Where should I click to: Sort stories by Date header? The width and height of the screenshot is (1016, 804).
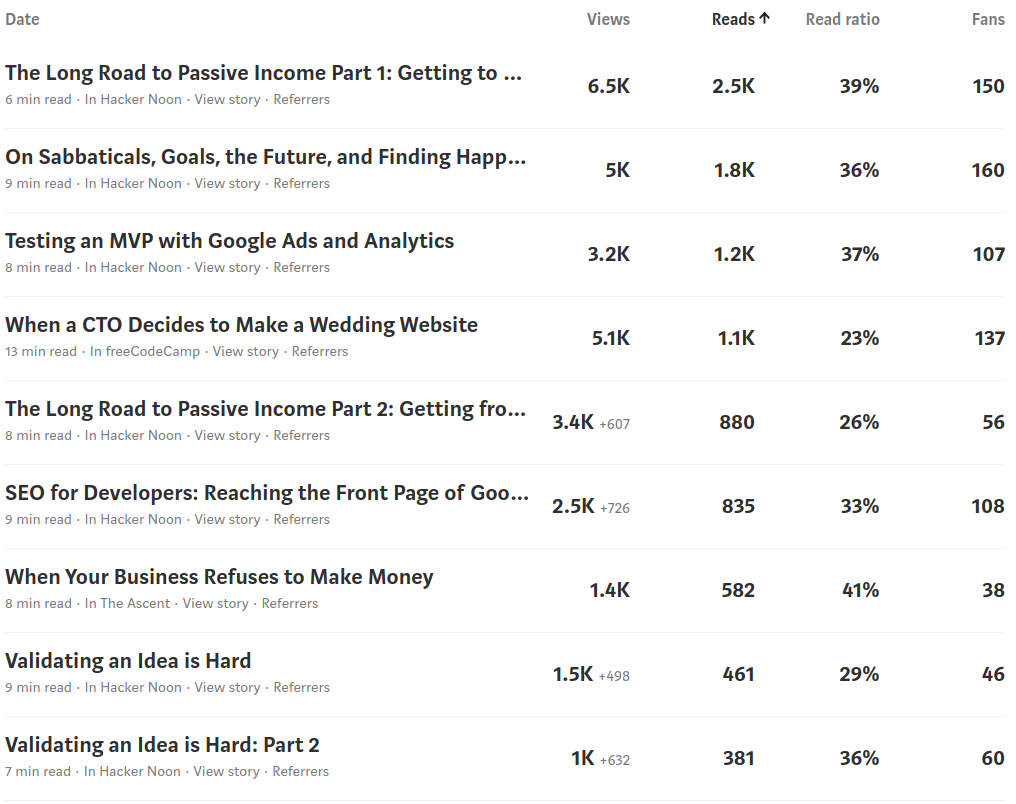[x=22, y=19]
